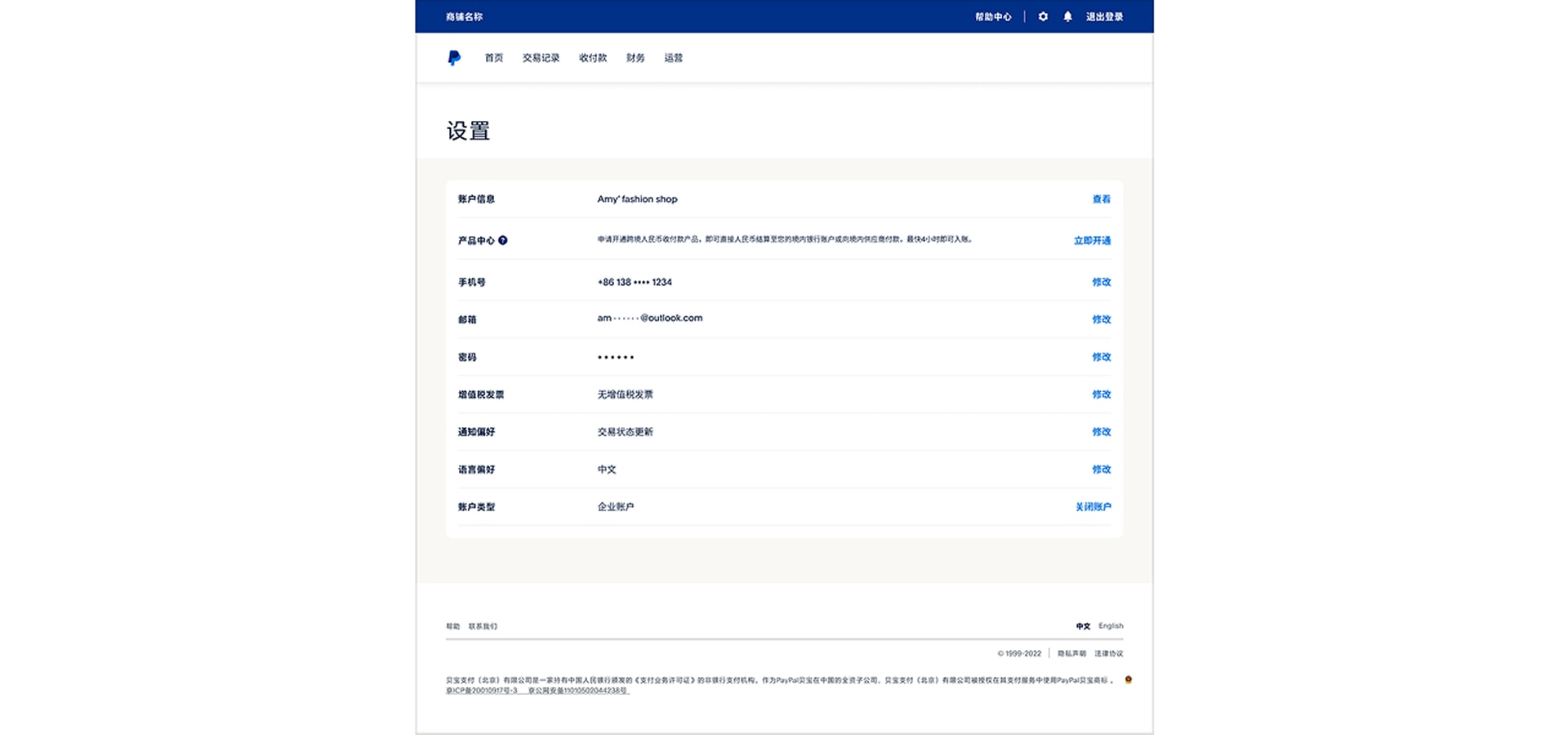
Task: Click 关闭账户 to close the business account
Action: (1093, 506)
